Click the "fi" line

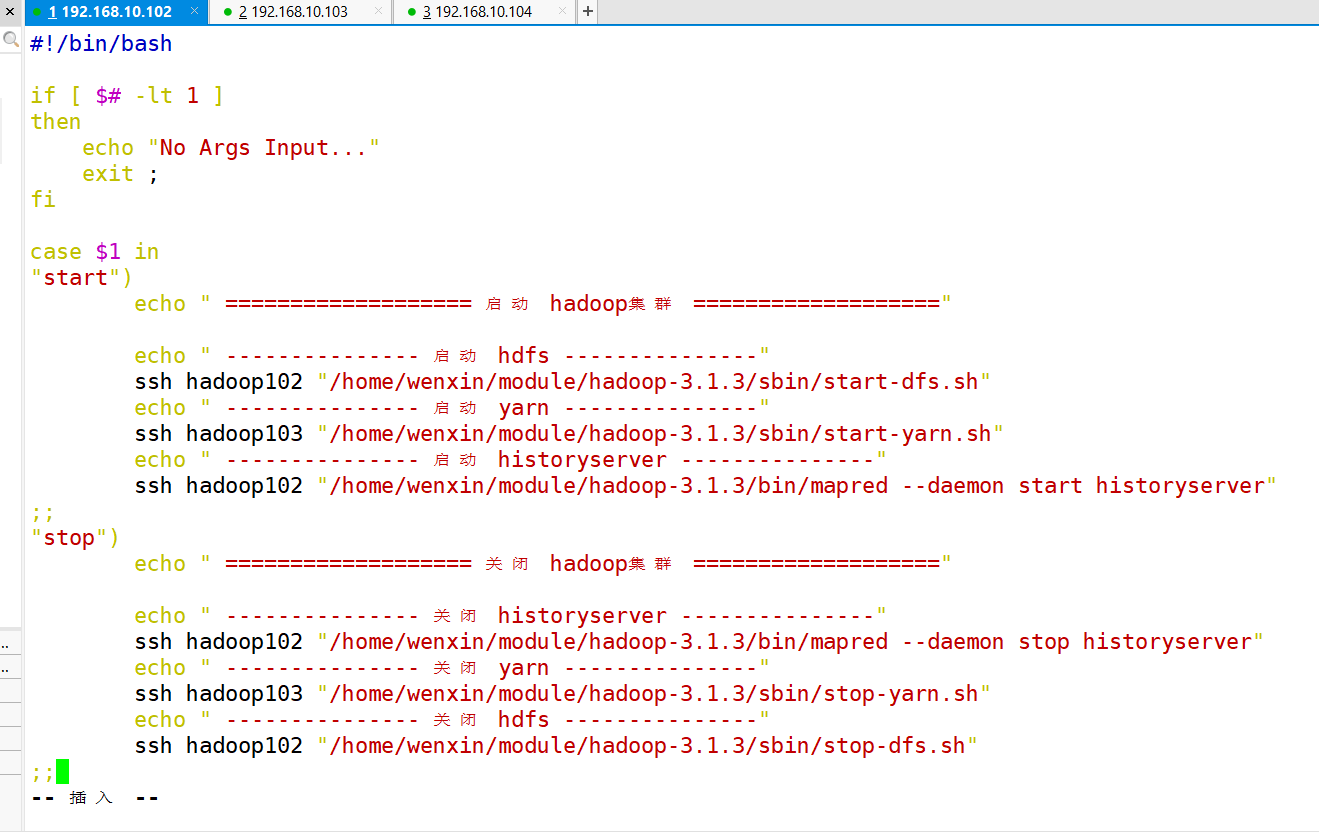[43, 200]
